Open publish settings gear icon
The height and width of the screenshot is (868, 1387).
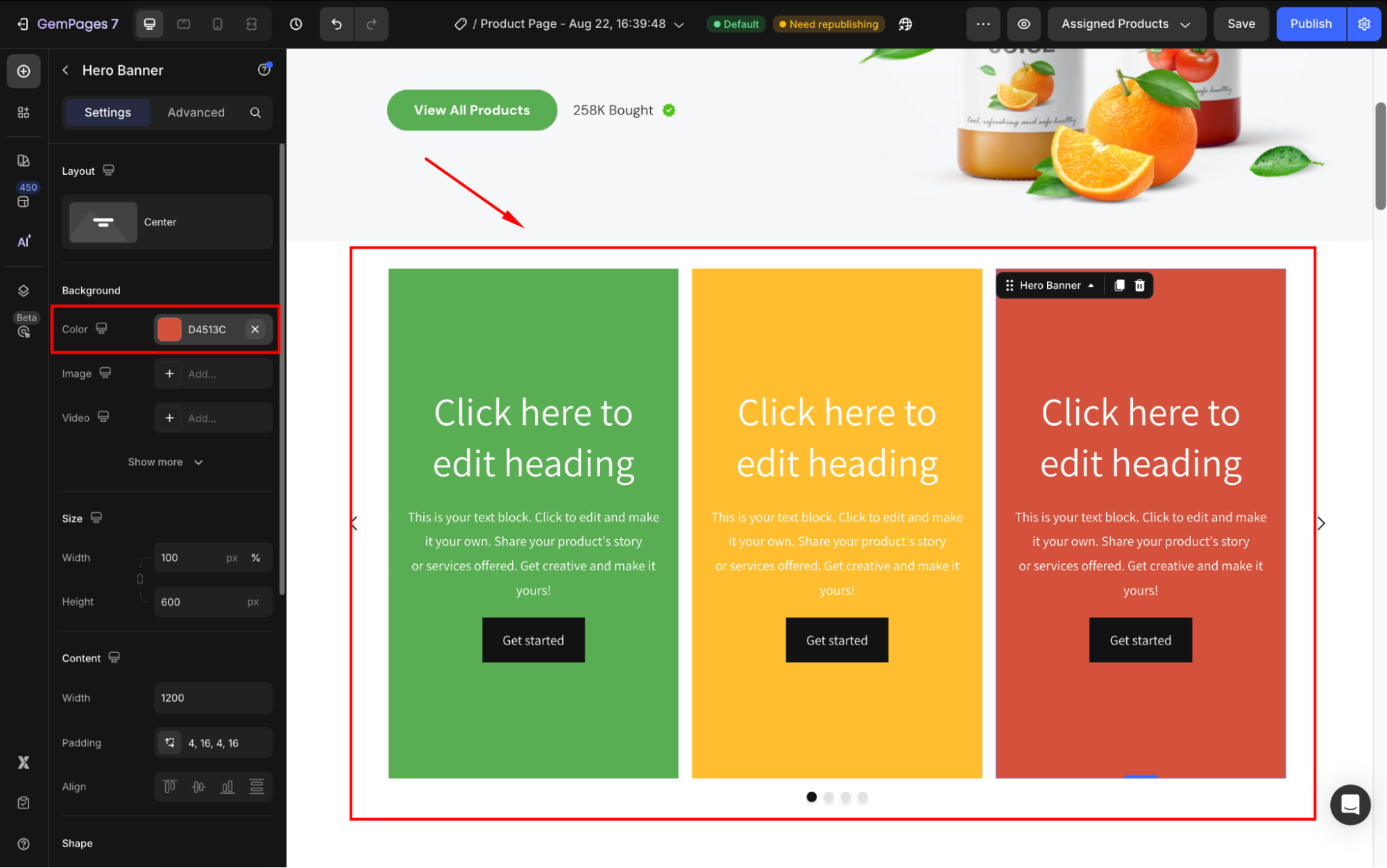tap(1364, 24)
